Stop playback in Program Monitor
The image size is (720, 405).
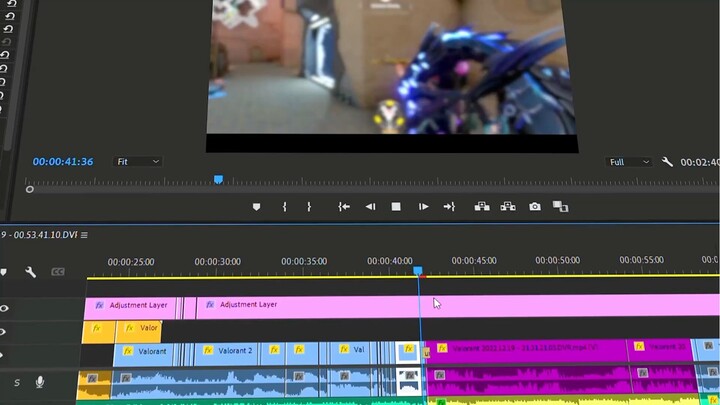396,207
